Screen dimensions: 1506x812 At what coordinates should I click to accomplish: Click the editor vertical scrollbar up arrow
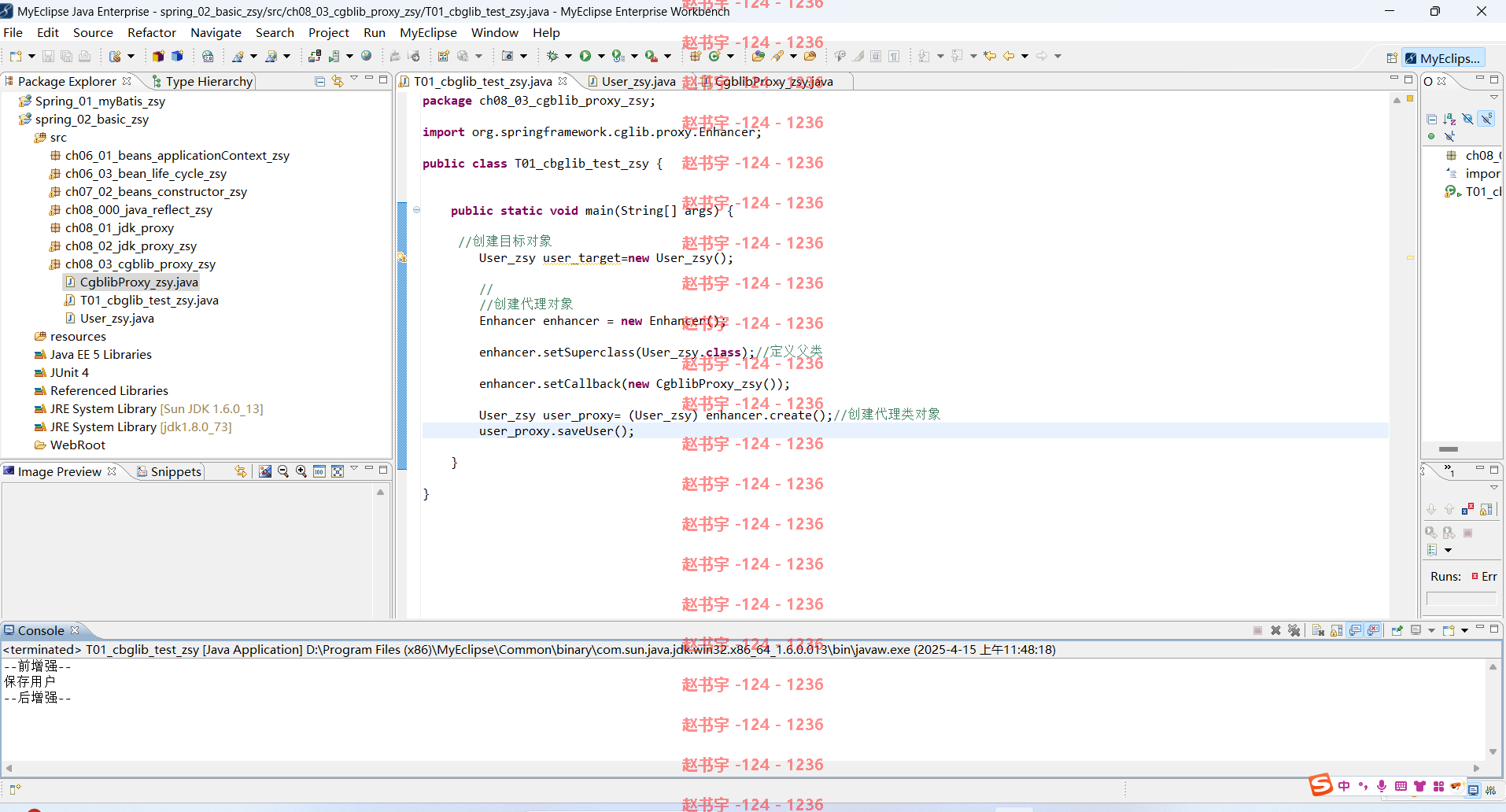1397,100
